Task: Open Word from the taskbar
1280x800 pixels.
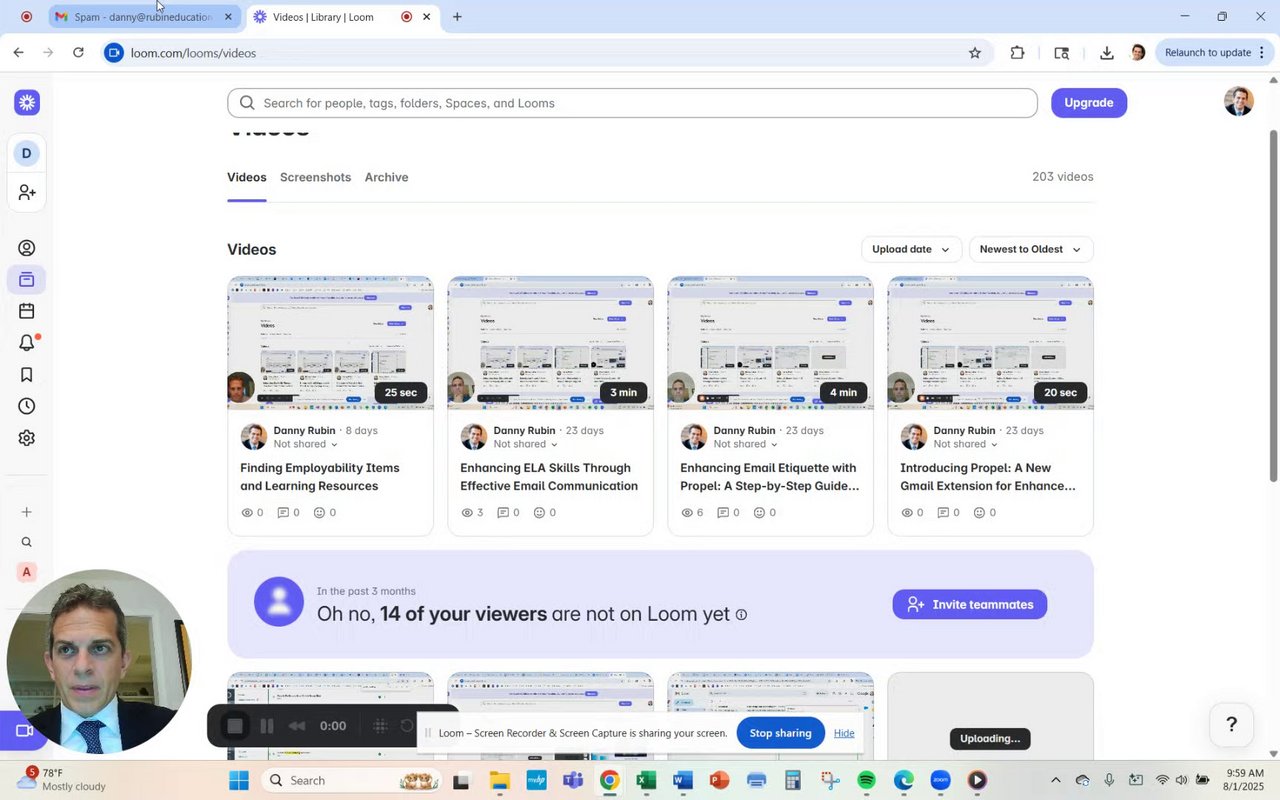Action: pos(683,780)
